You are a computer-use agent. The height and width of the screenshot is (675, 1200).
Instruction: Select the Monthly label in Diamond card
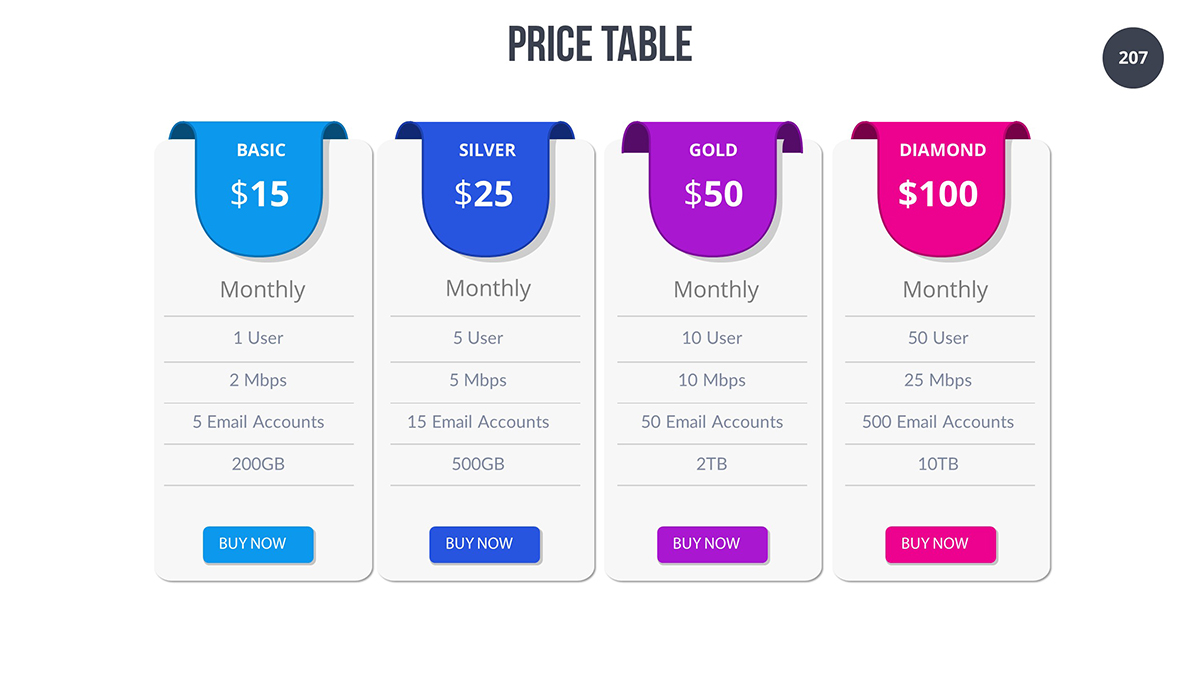945,290
